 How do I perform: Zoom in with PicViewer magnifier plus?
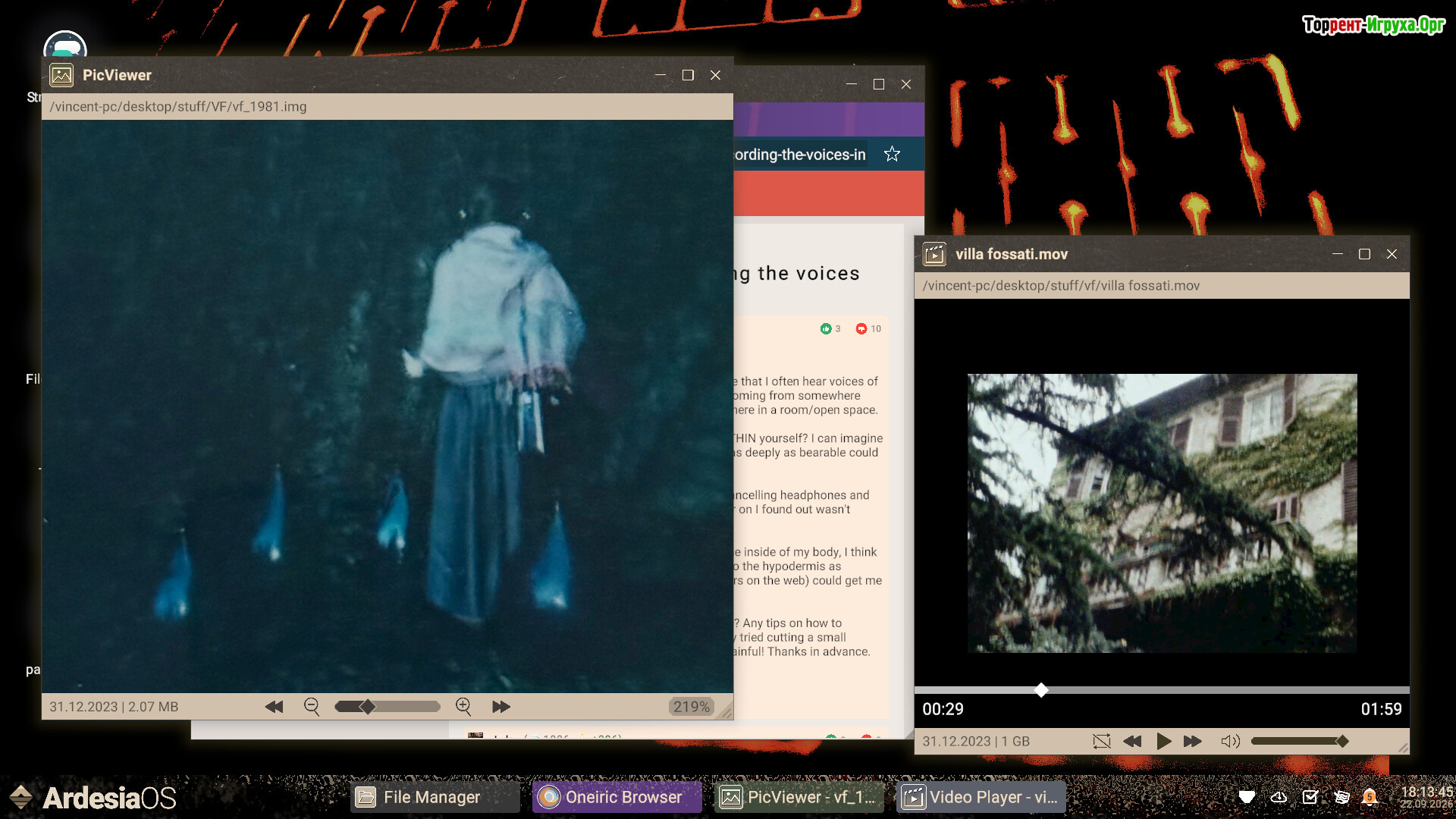tap(463, 707)
